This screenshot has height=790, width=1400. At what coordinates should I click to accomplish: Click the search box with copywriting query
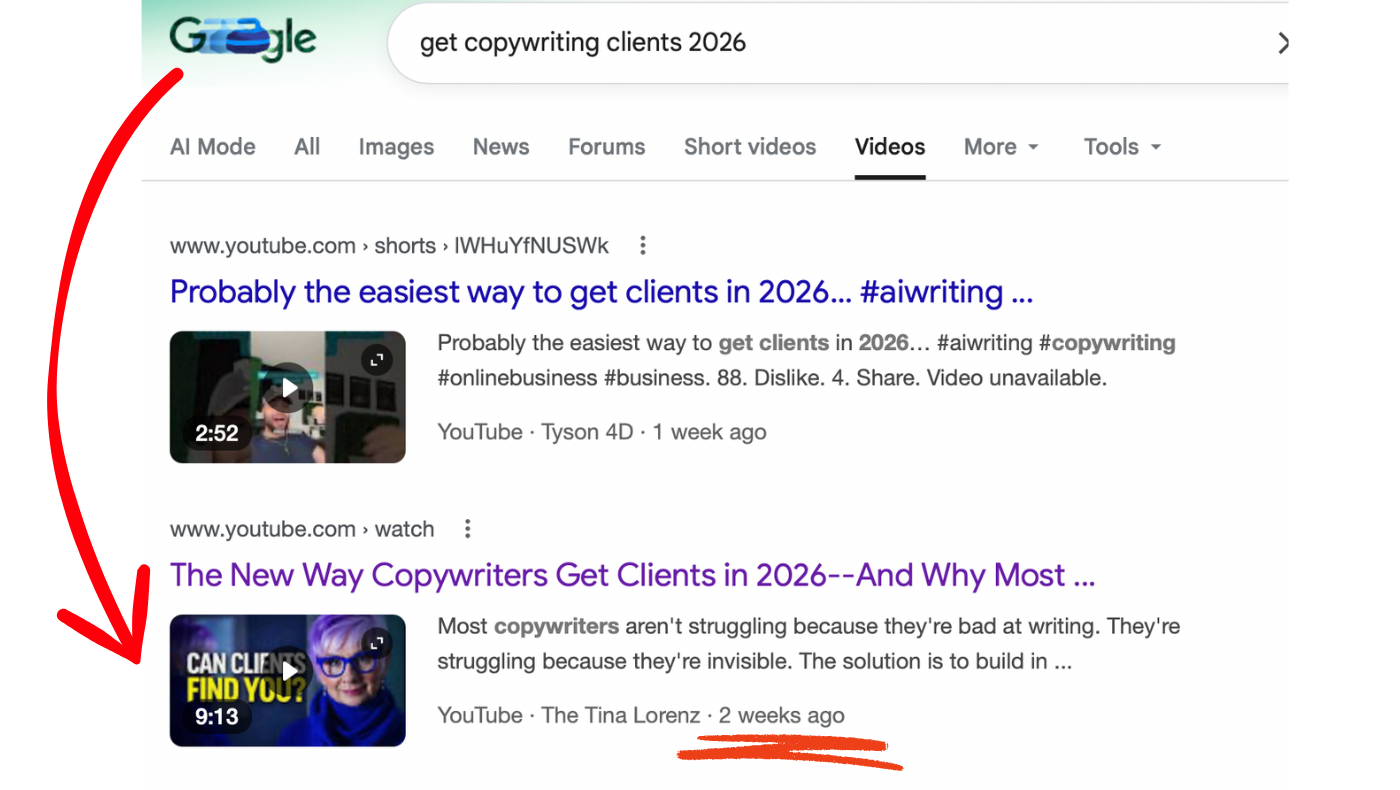pyautogui.click(x=838, y=43)
